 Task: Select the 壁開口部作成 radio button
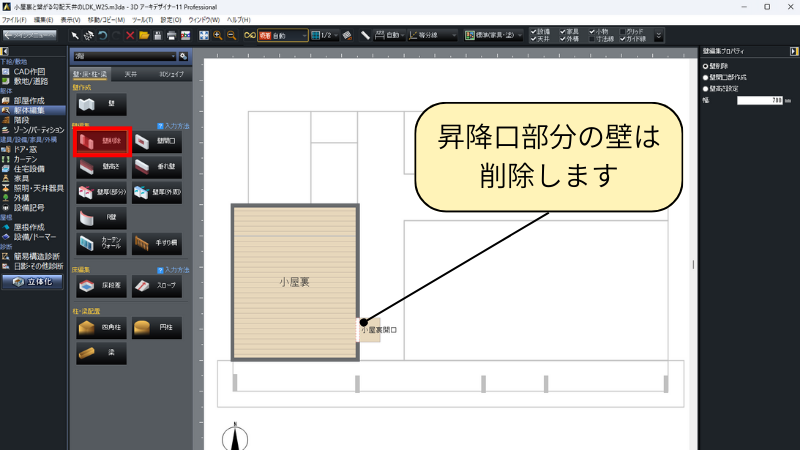click(705, 76)
